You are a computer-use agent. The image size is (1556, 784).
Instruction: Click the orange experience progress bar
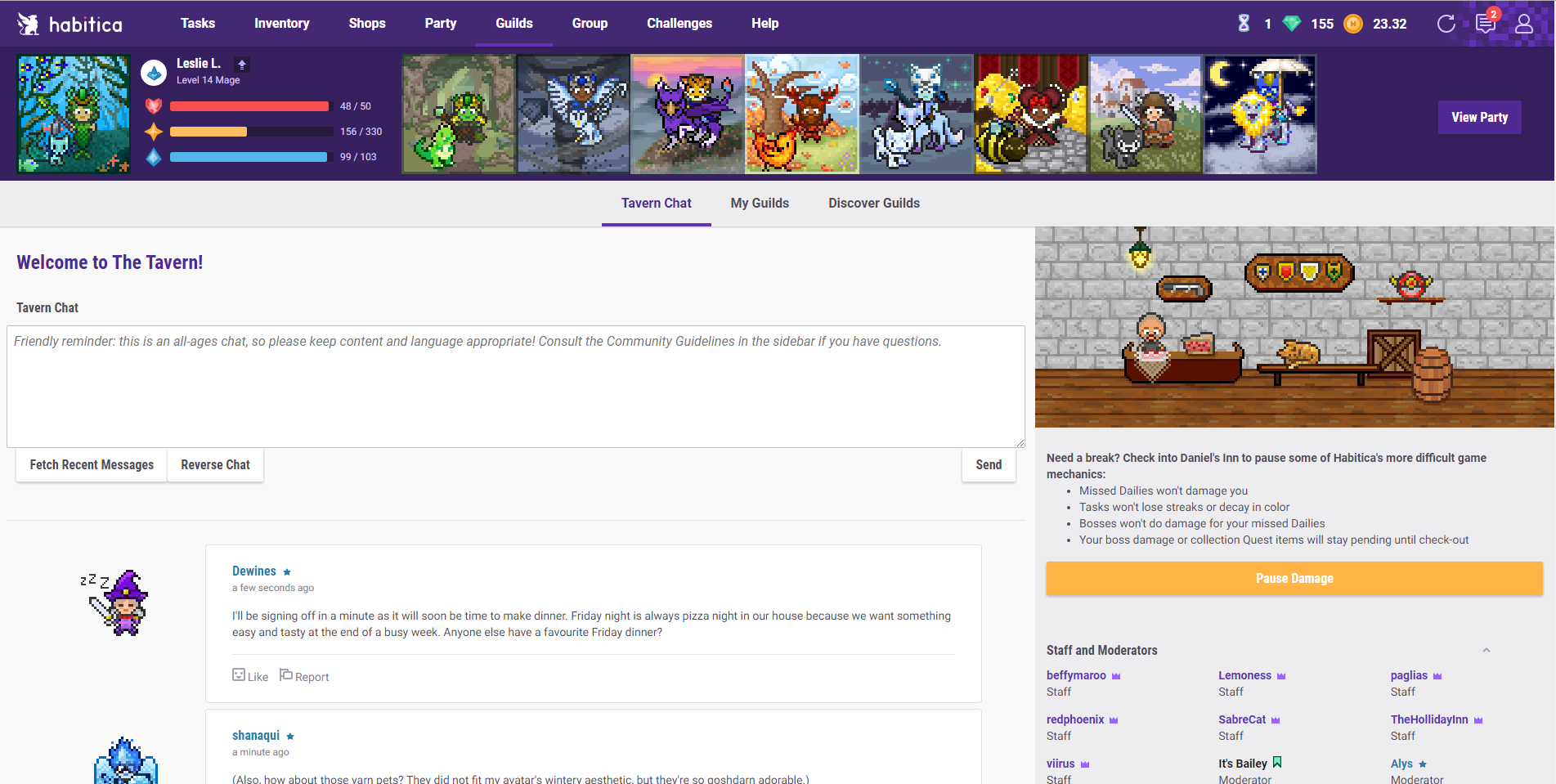[252, 132]
